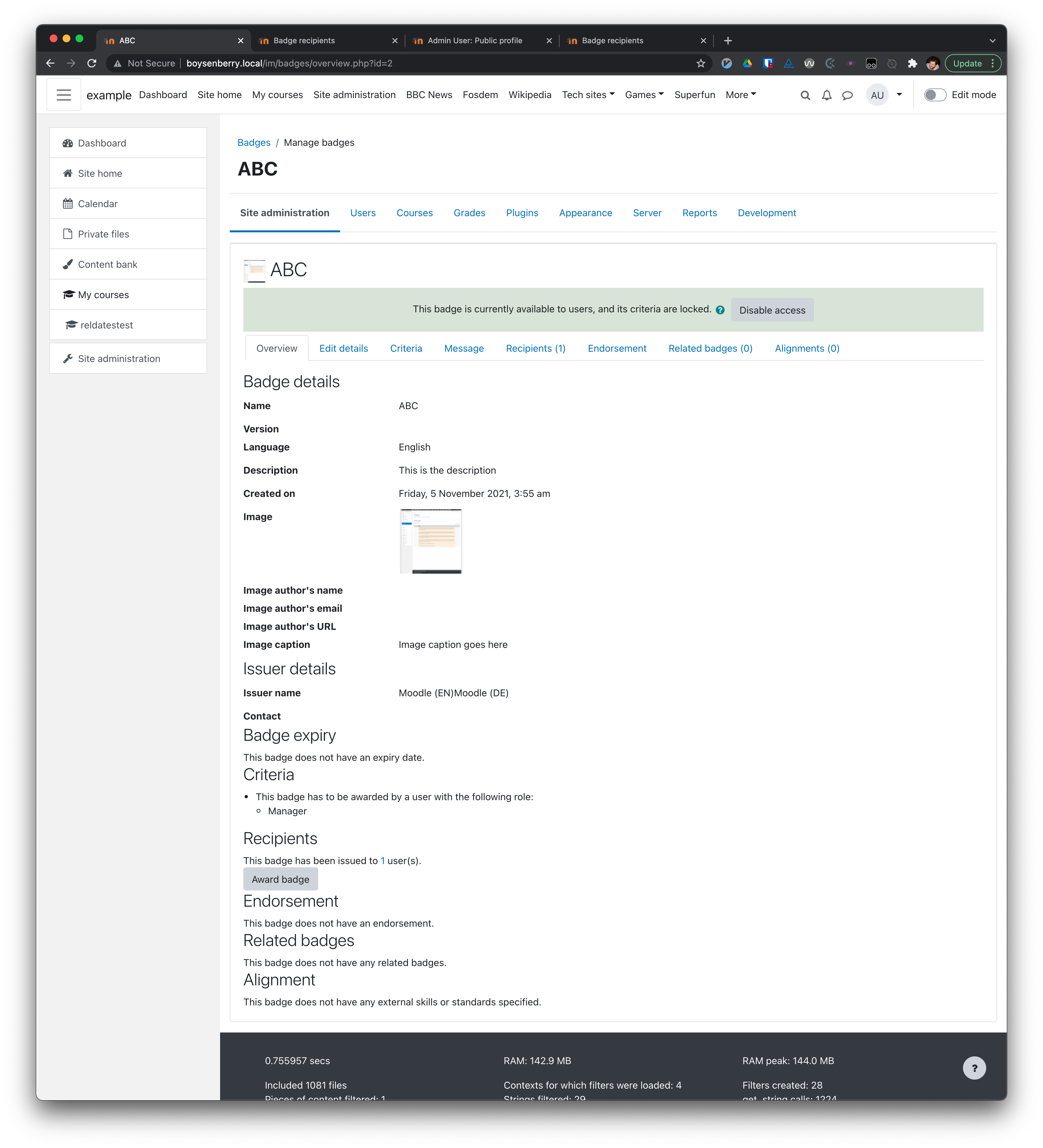Open the browser extensions puzzle icon
The height and width of the screenshot is (1148, 1043).
[912, 63]
